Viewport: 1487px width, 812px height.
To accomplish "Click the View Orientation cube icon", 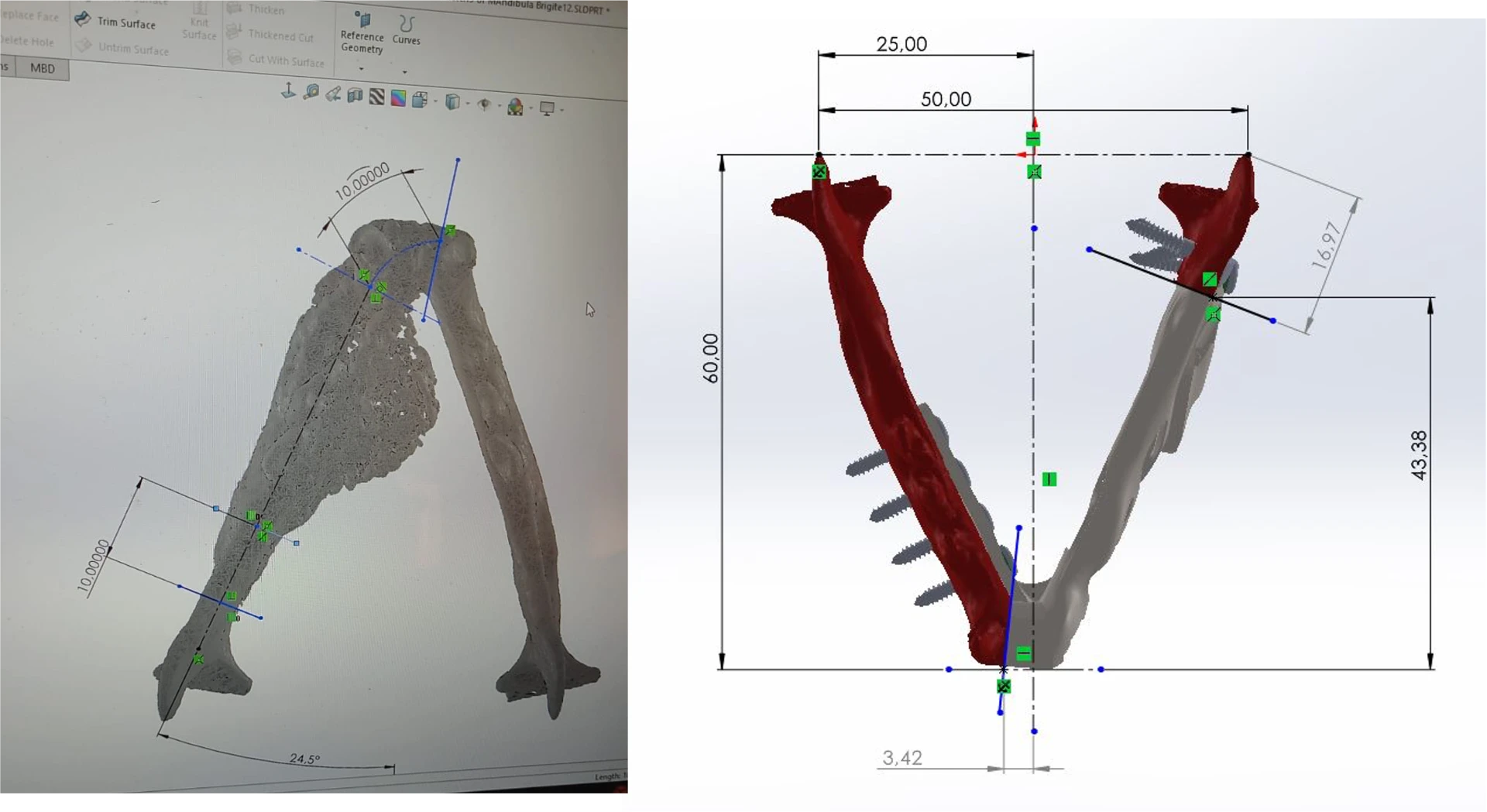I will coord(420,99).
